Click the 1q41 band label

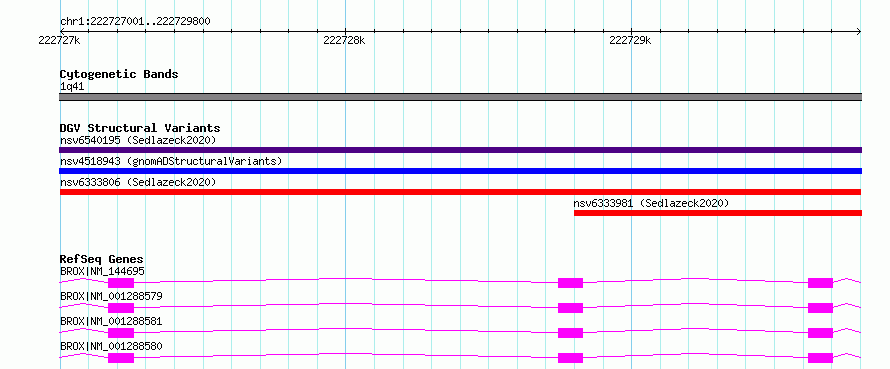[72, 86]
